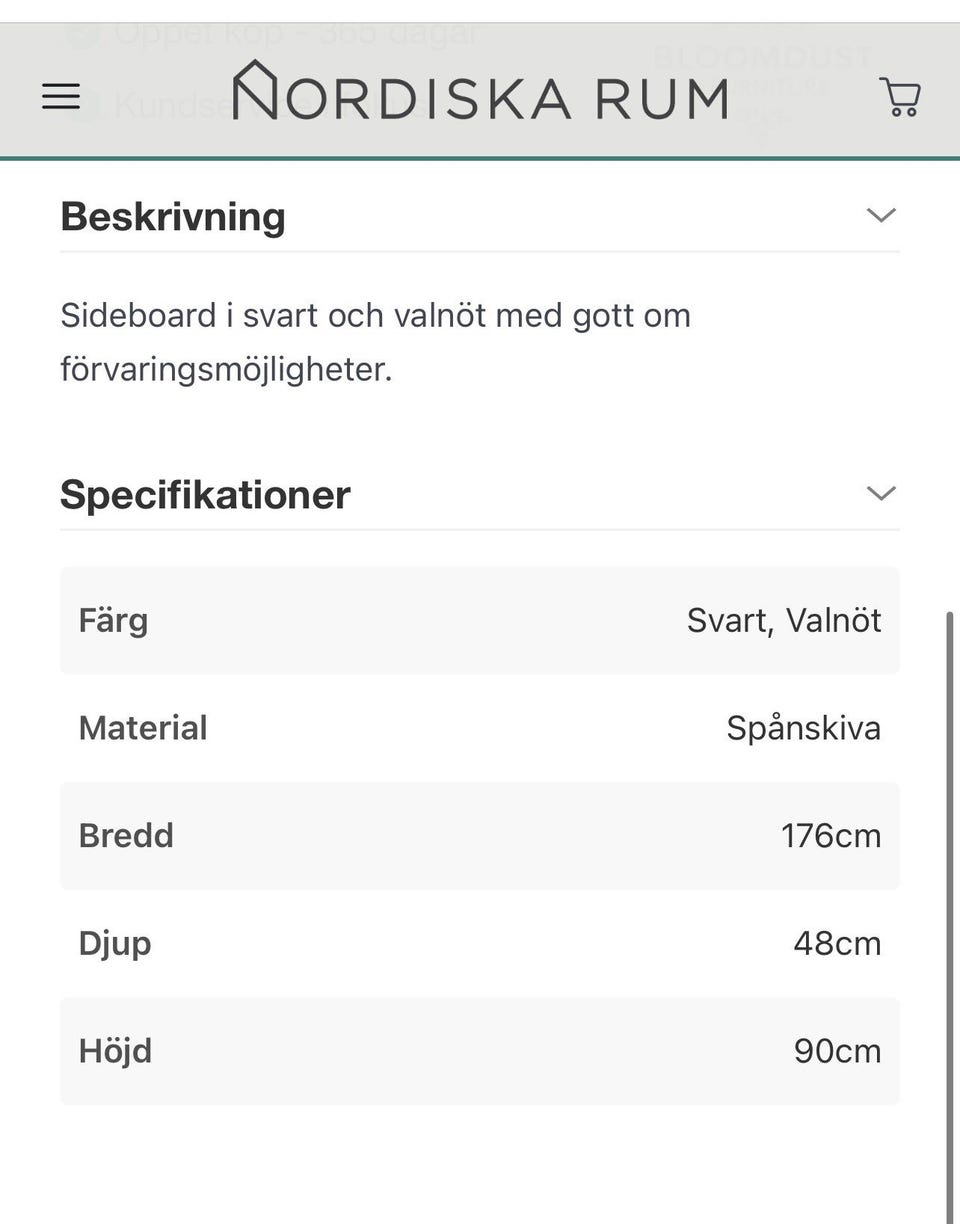The width and height of the screenshot is (960, 1224).
Task: Select the Höjd specification row
Action: point(480,1051)
